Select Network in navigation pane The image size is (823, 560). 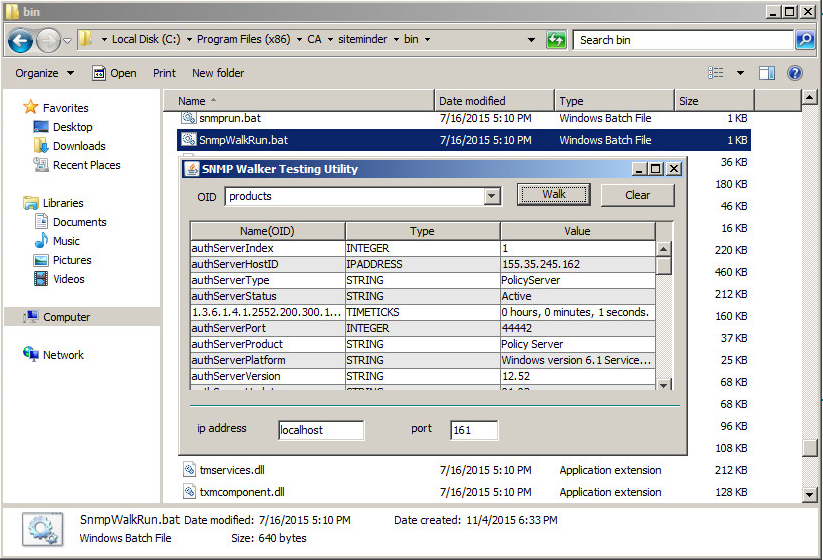pos(63,355)
